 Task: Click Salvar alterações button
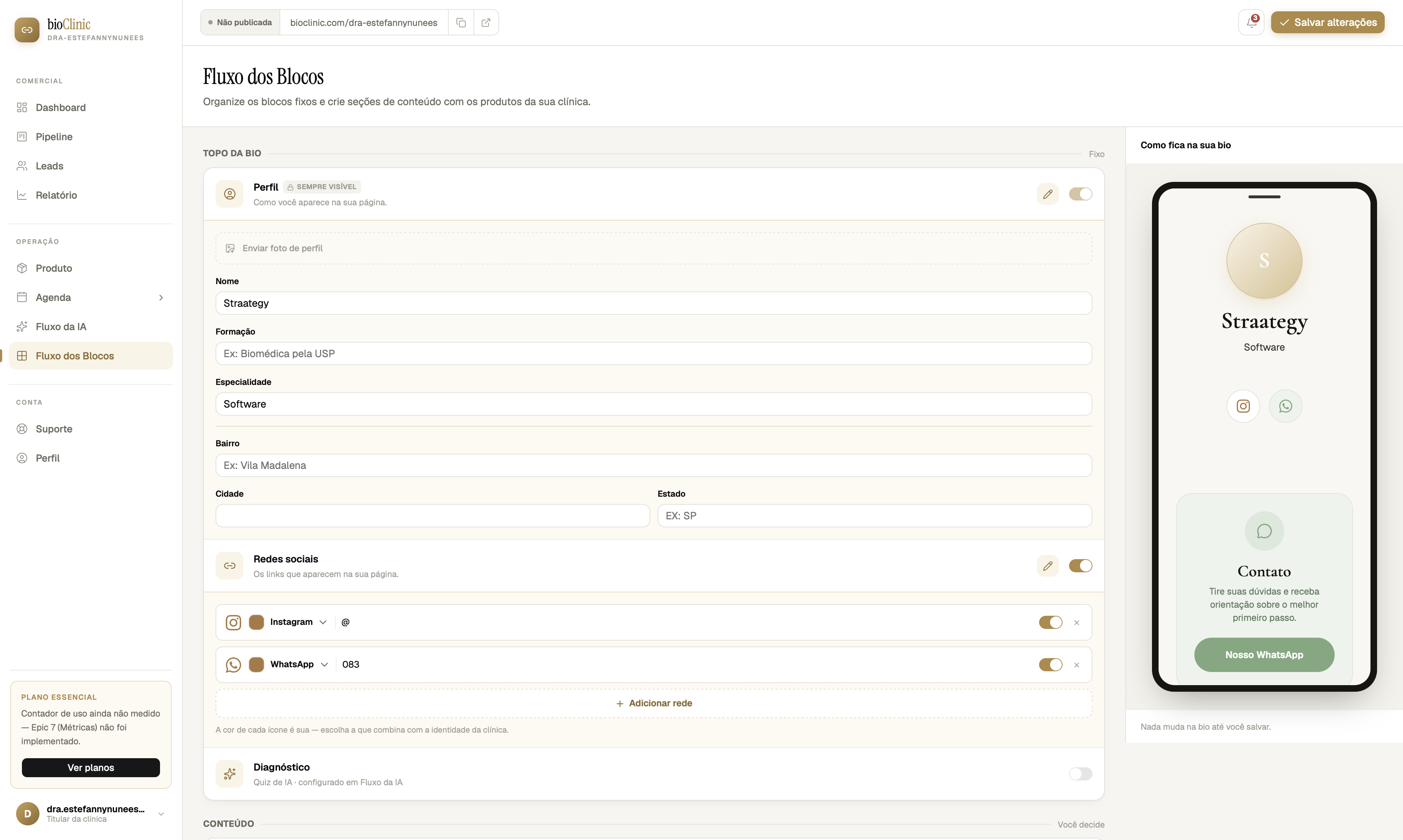tap(1327, 23)
